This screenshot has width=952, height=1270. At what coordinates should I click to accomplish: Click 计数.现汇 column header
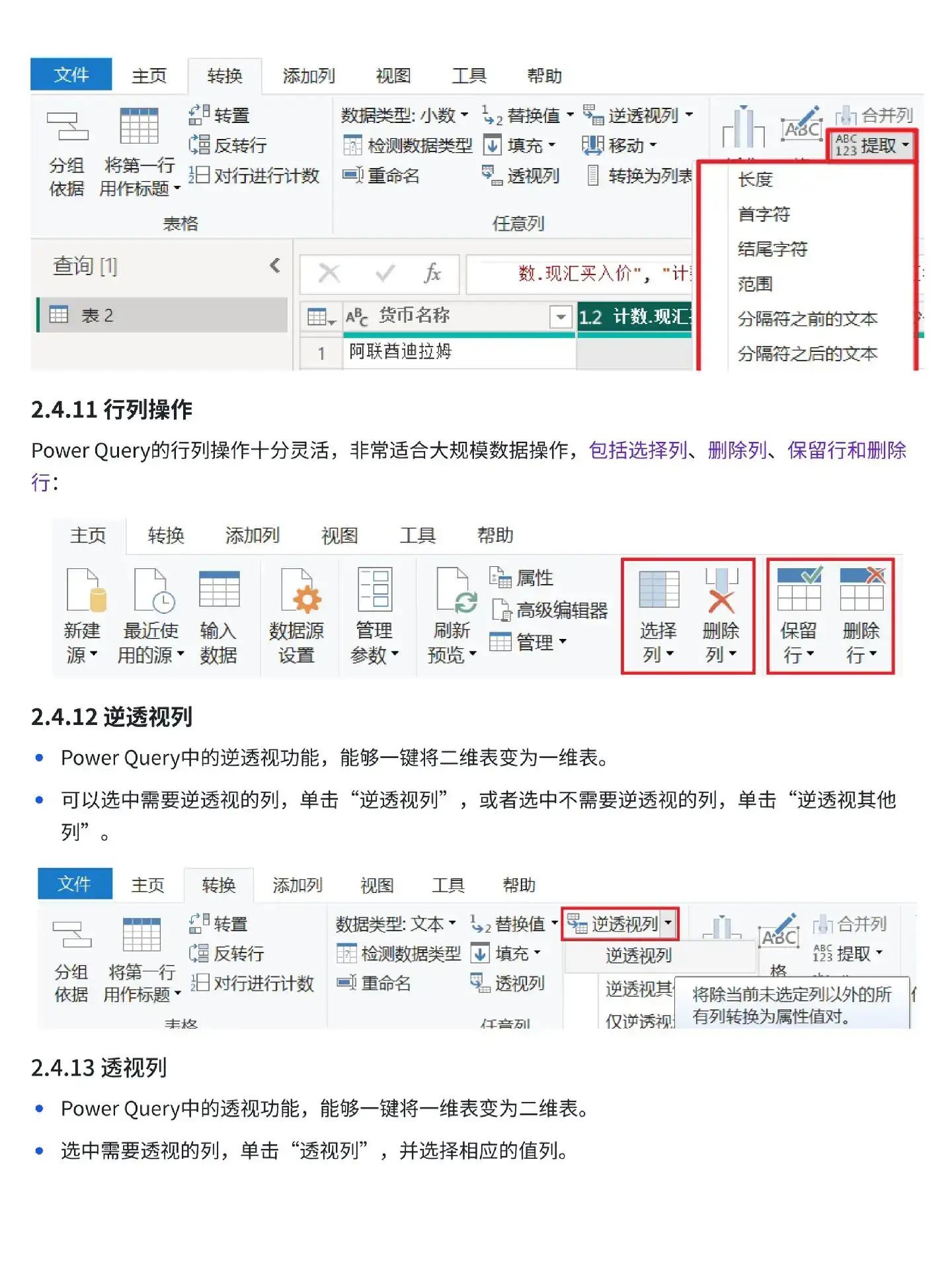(634, 317)
